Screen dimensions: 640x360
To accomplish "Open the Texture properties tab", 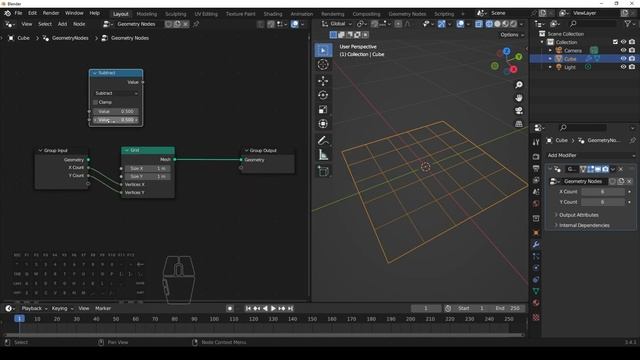I will pos(536,317).
